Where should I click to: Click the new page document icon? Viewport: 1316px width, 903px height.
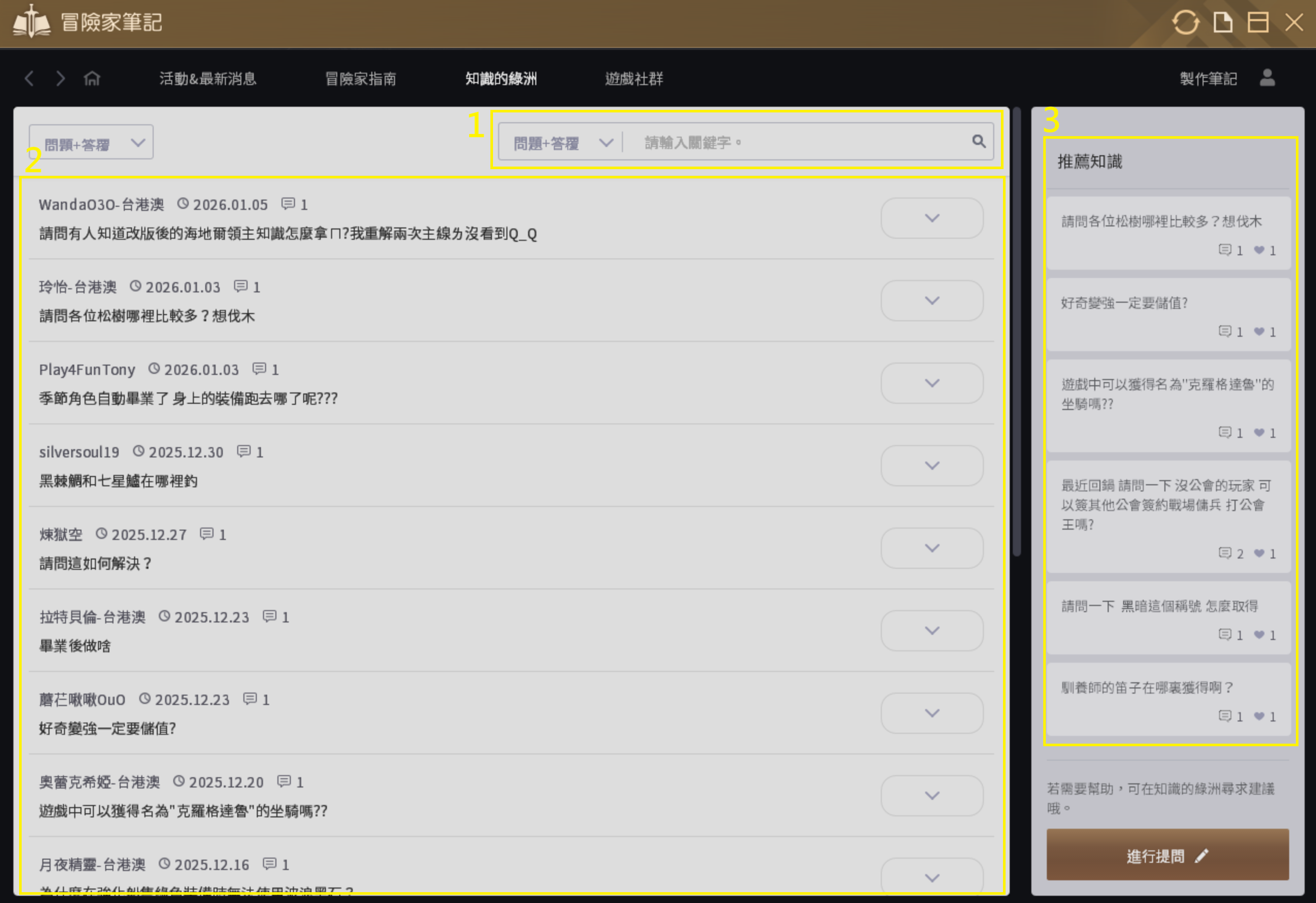point(1223,23)
